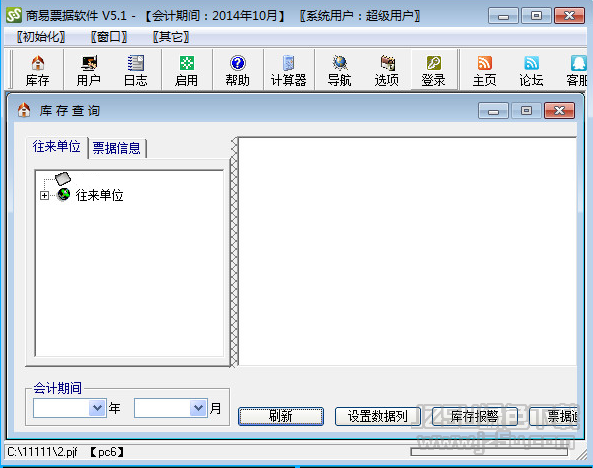Click the status bar progress bar
Viewport: 593px width, 468px height.
[489, 451]
